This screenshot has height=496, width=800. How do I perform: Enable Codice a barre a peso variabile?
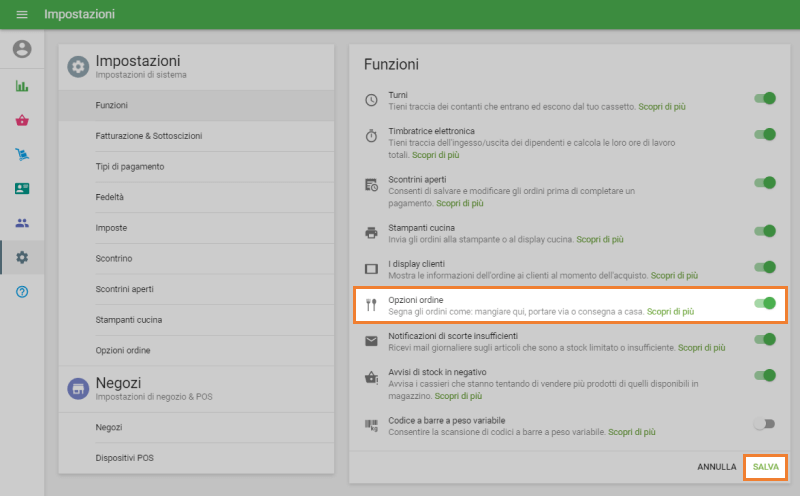click(x=765, y=424)
